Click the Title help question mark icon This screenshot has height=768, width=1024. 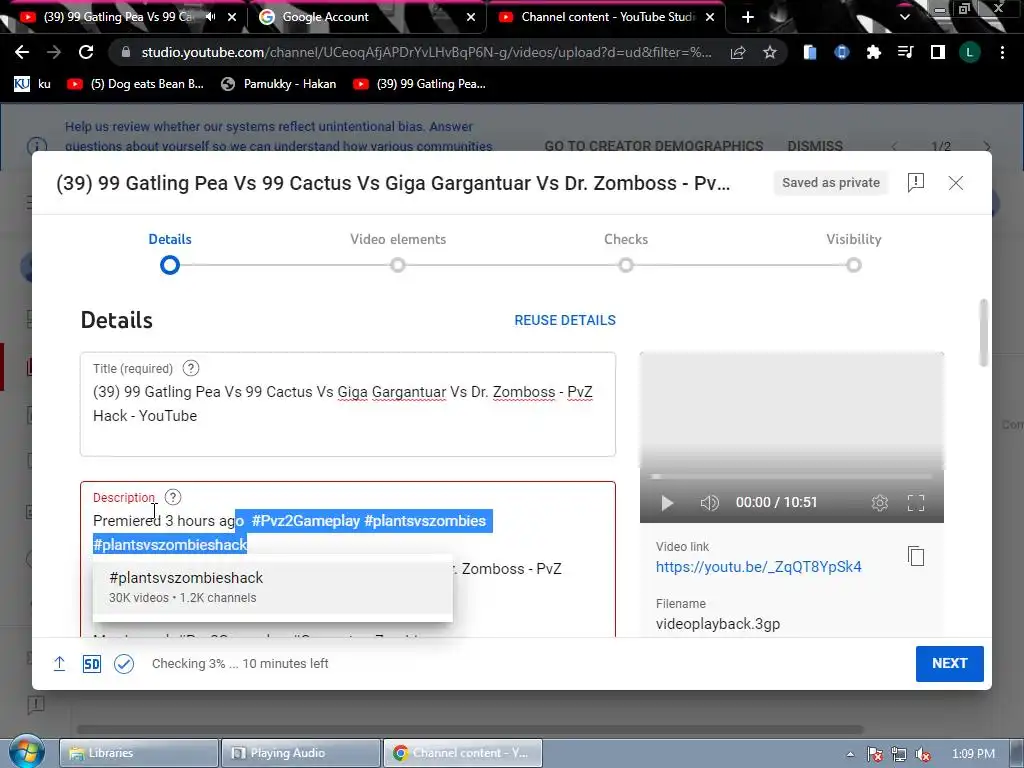click(191, 368)
